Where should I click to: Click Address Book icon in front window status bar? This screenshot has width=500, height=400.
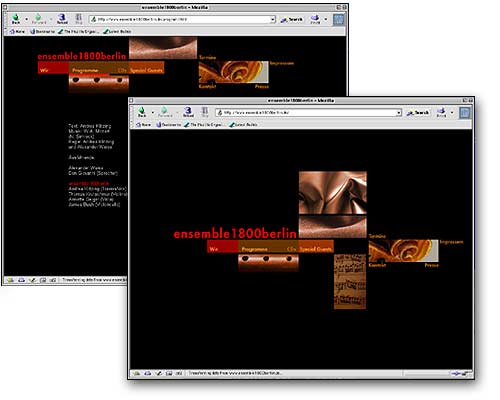pyautogui.click(x=169, y=373)
